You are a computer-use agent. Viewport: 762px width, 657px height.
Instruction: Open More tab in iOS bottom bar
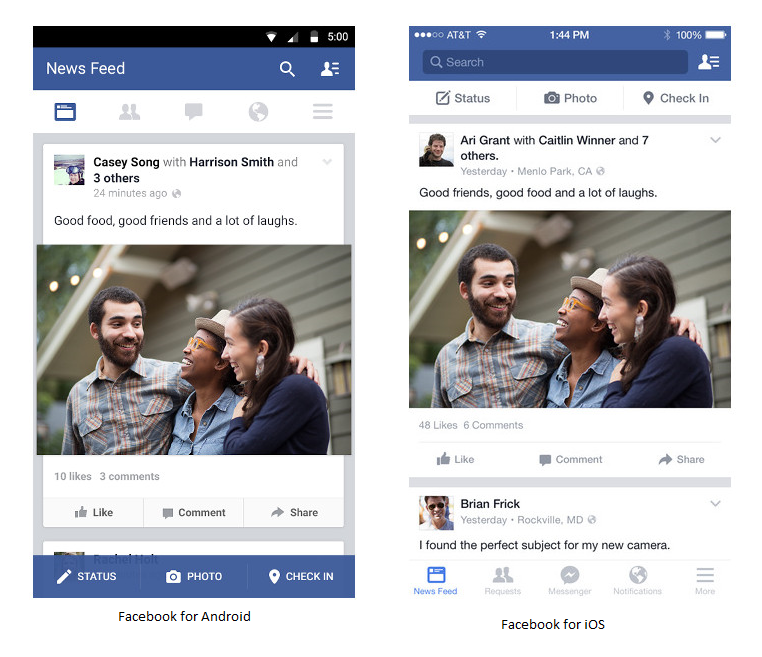705,581
